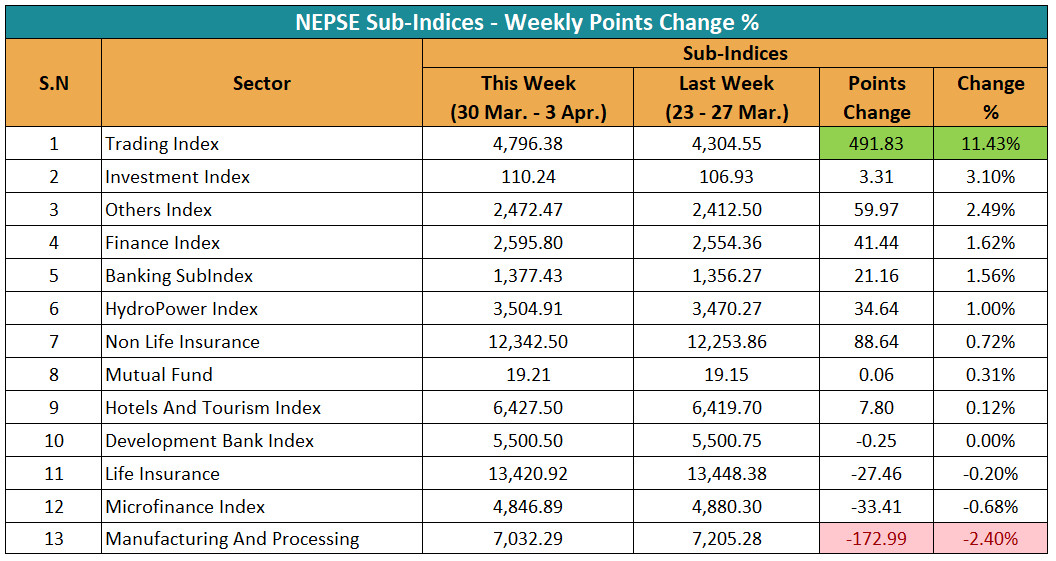Select Non Life Insurance last week value 12,253.86
The image size is (1056, 561).
coord(726,342)
